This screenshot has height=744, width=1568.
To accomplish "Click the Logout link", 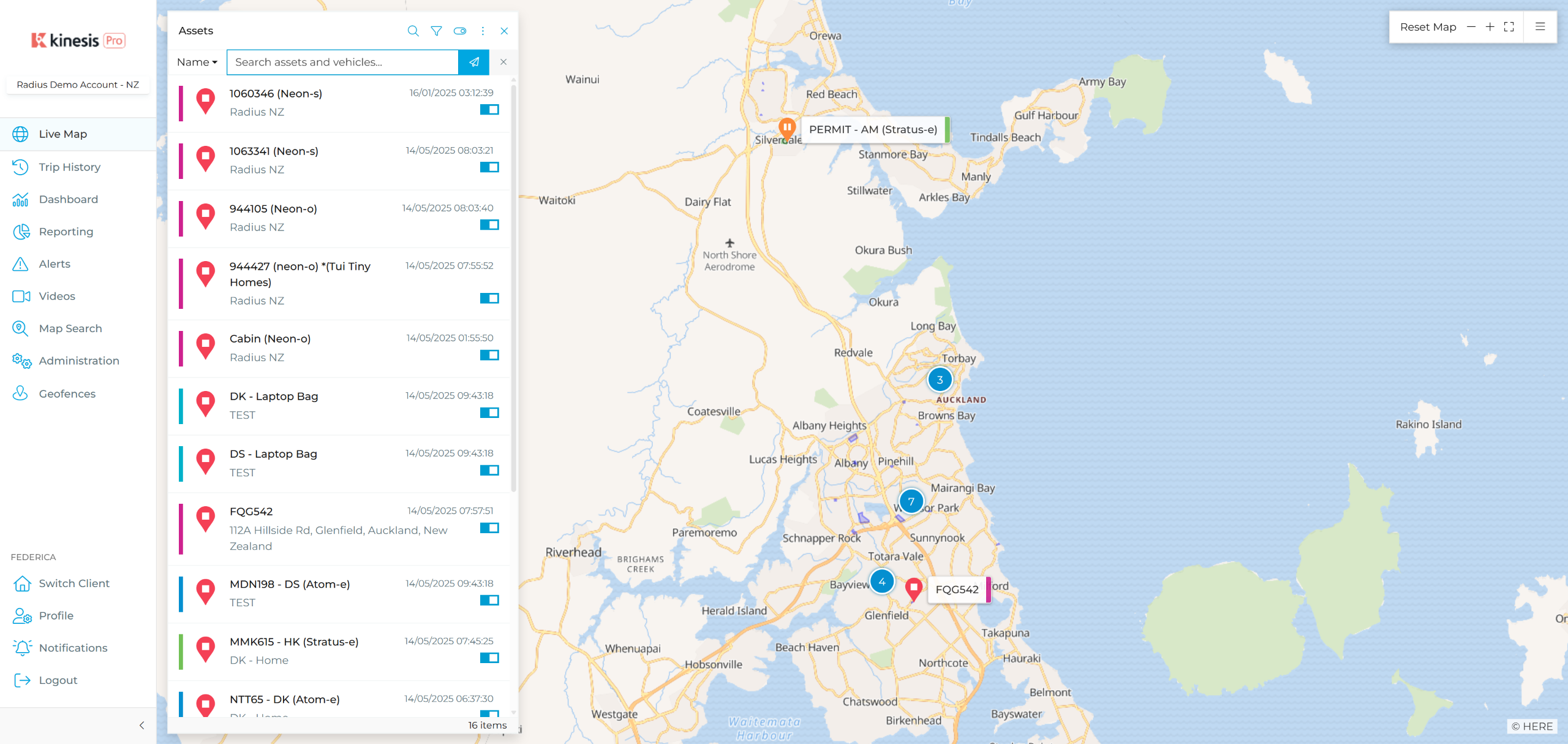I will (58, 680).
